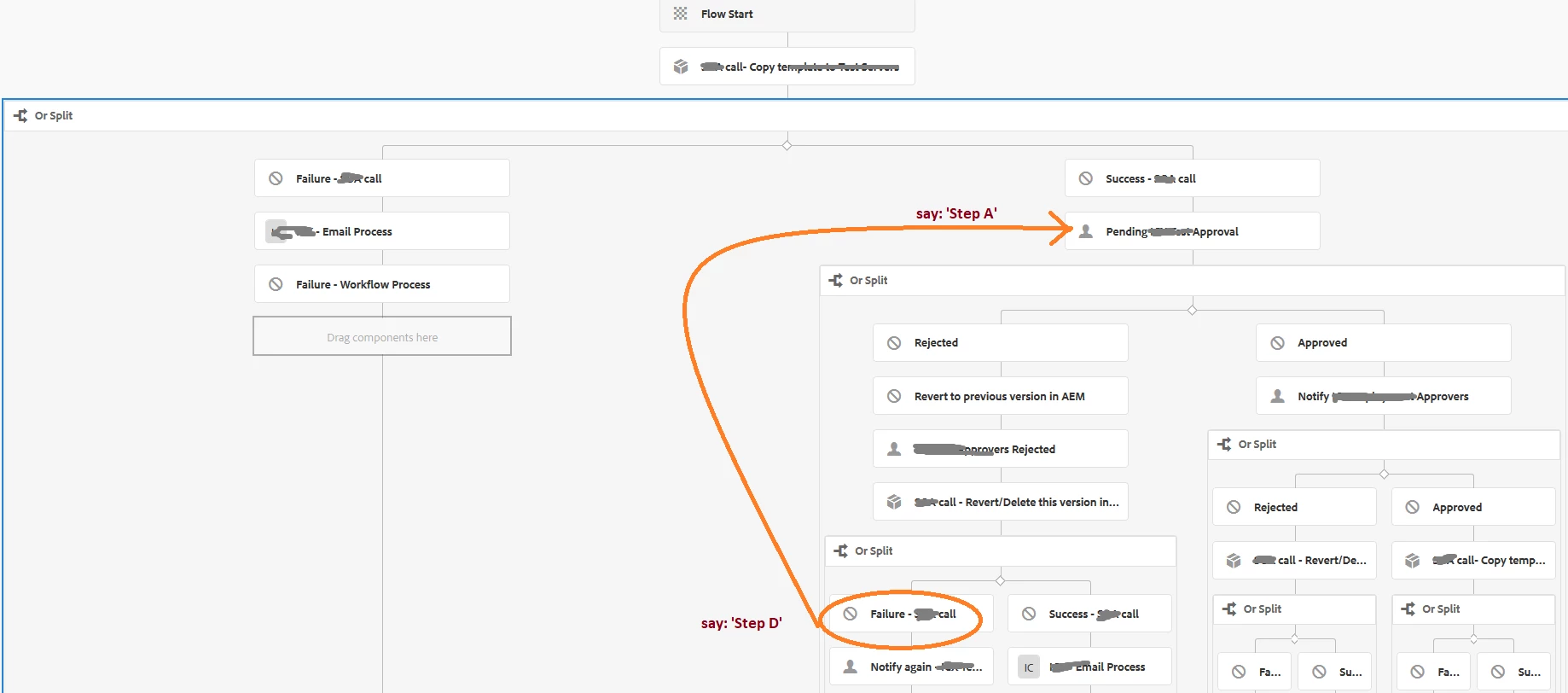The height and width of the screenshot is (693, 1568).
Task: Click the person icon on Notify again step
Action: [851, 667]
